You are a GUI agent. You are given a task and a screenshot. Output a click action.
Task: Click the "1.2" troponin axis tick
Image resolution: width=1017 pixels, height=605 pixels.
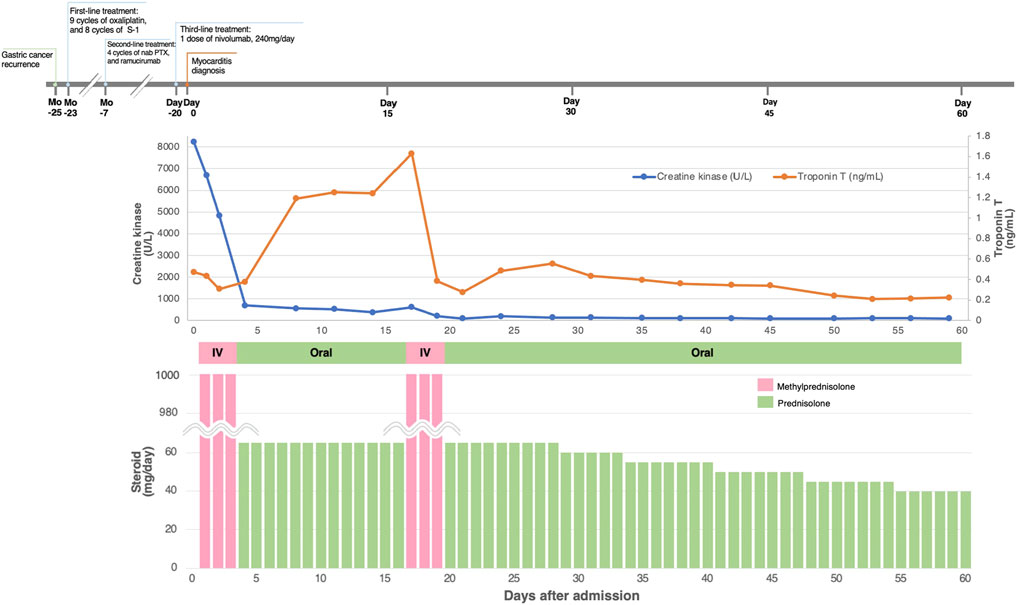tap(983, 197)
